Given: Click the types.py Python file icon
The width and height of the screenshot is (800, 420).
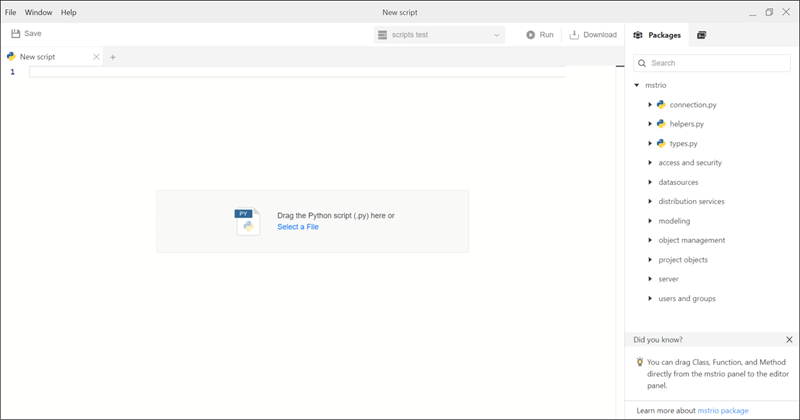Looking at the screenshot, I should coord(661,144).
